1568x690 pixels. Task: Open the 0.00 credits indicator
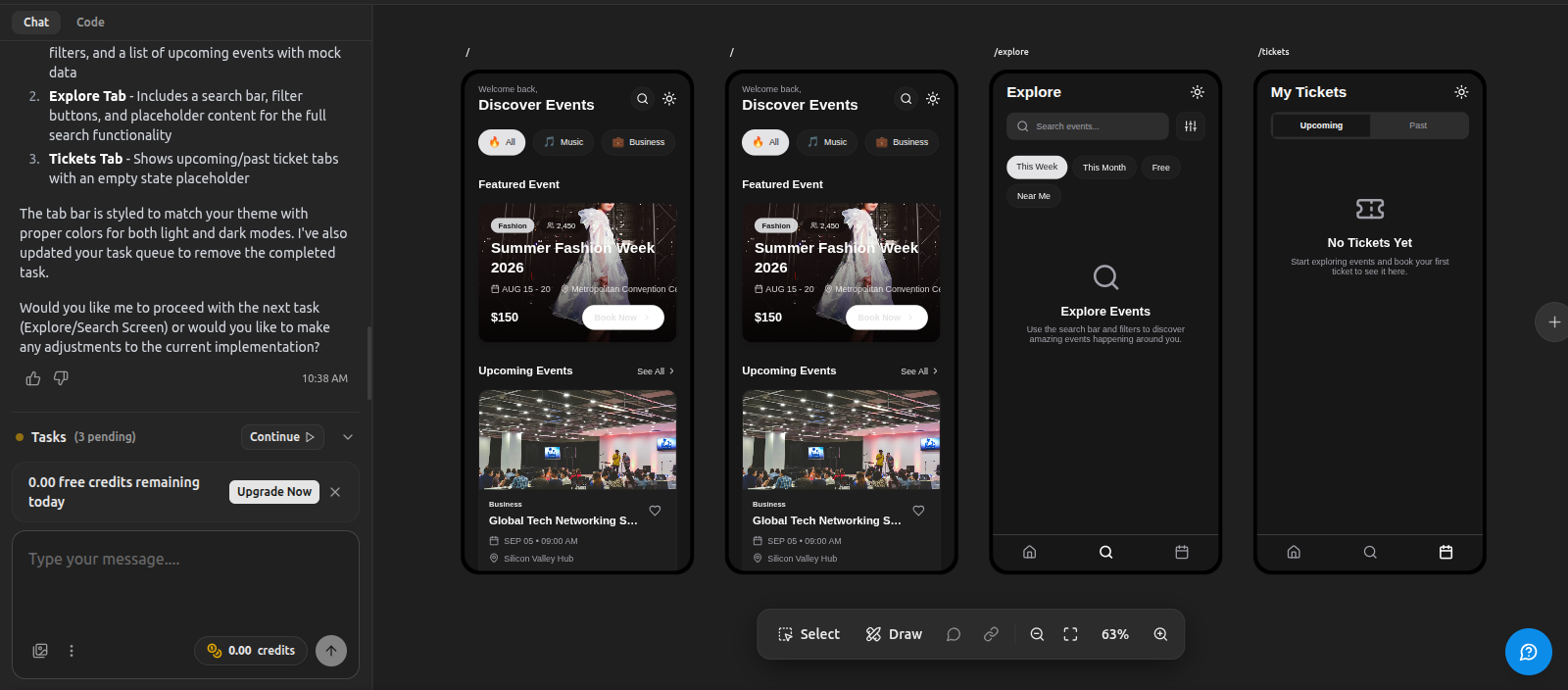251,651
